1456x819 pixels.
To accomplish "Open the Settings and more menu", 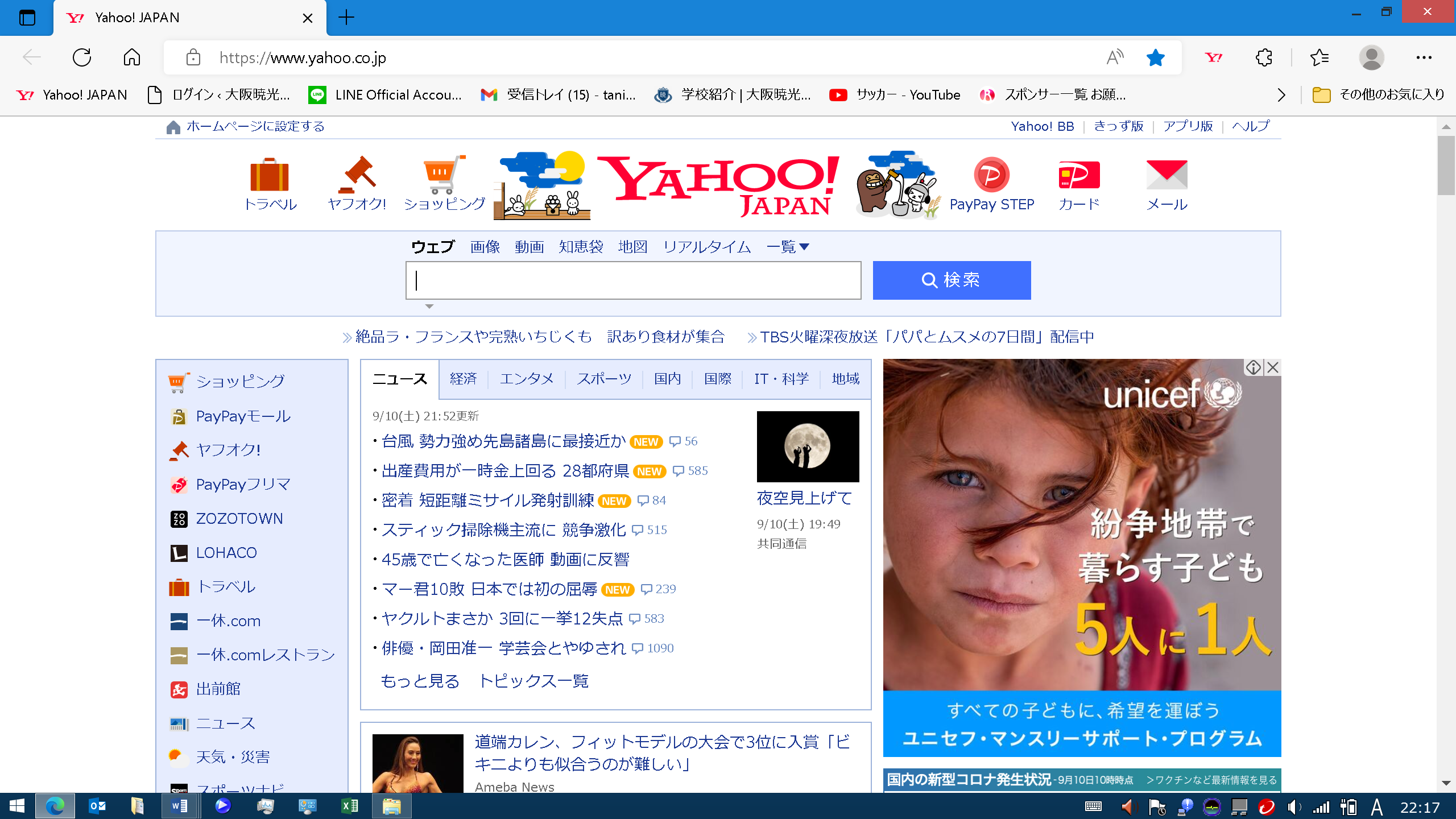I will 1424,57.
